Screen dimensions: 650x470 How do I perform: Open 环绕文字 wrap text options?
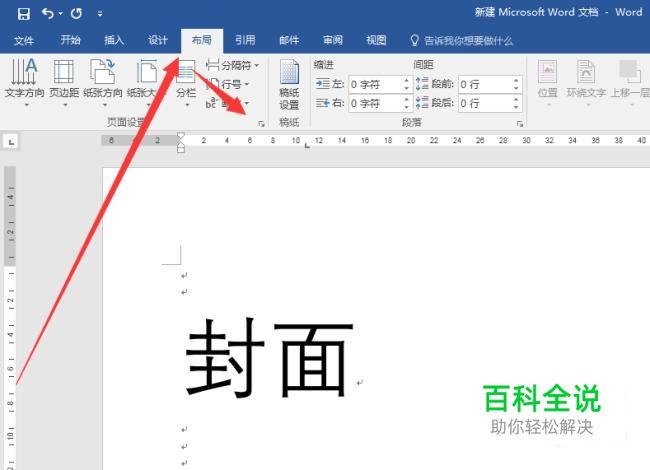click(x=586, y=83)
